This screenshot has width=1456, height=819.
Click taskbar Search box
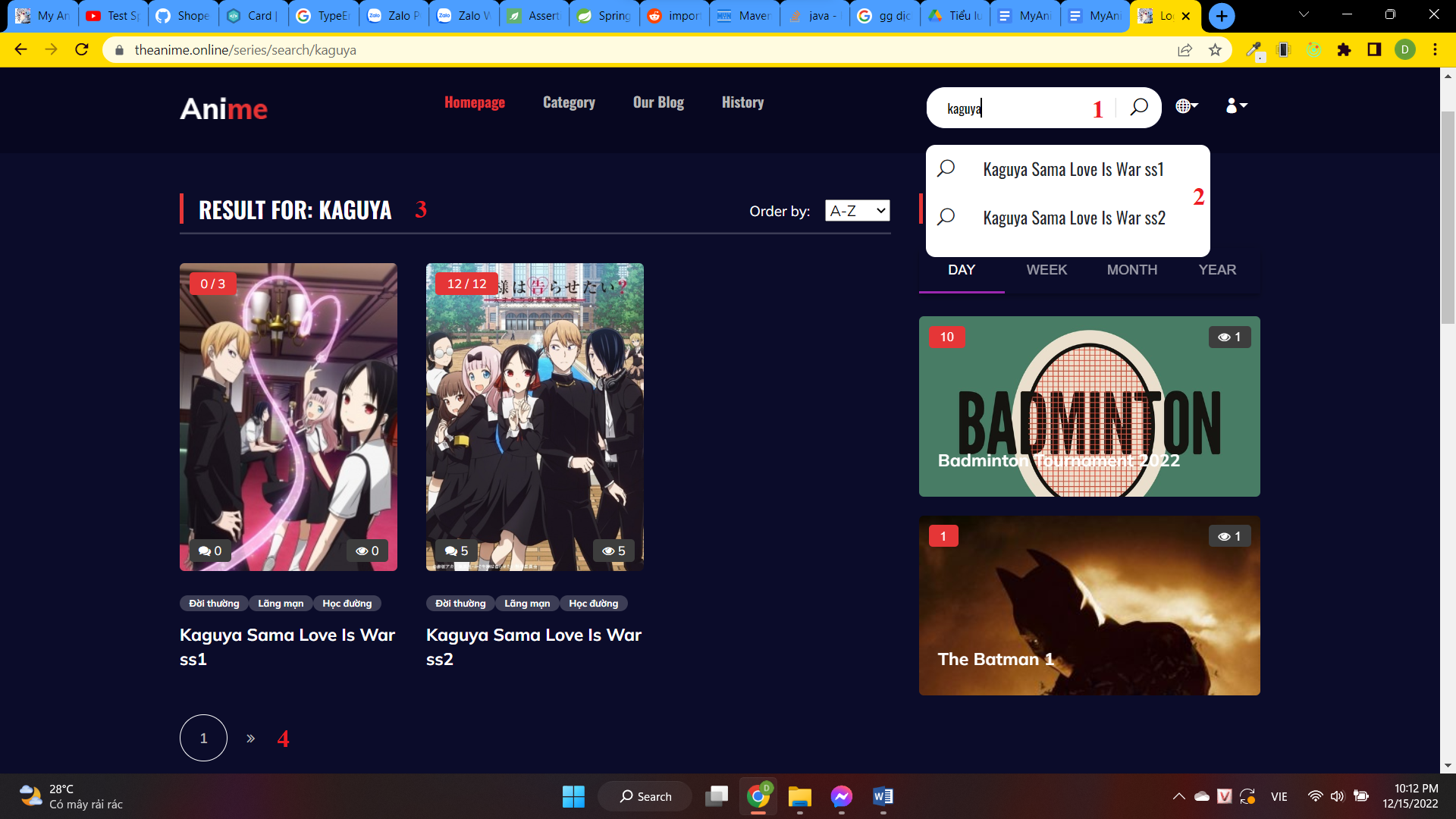click(645, 796)
